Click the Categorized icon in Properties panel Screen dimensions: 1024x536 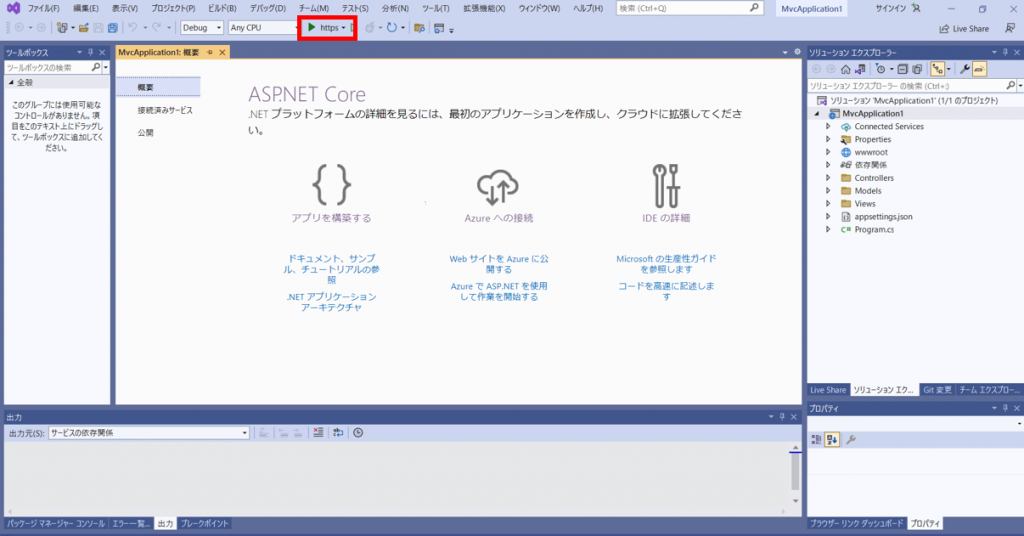click(816, 440)
